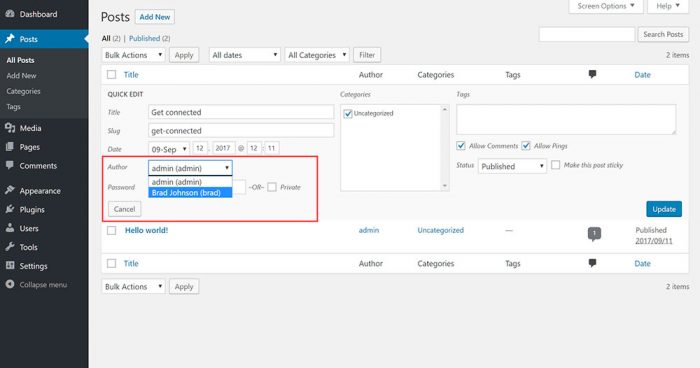Click the Posts pushpin icon
This screenshot has height=368, width=700.
pyautogui.click(x=10, y=39)
